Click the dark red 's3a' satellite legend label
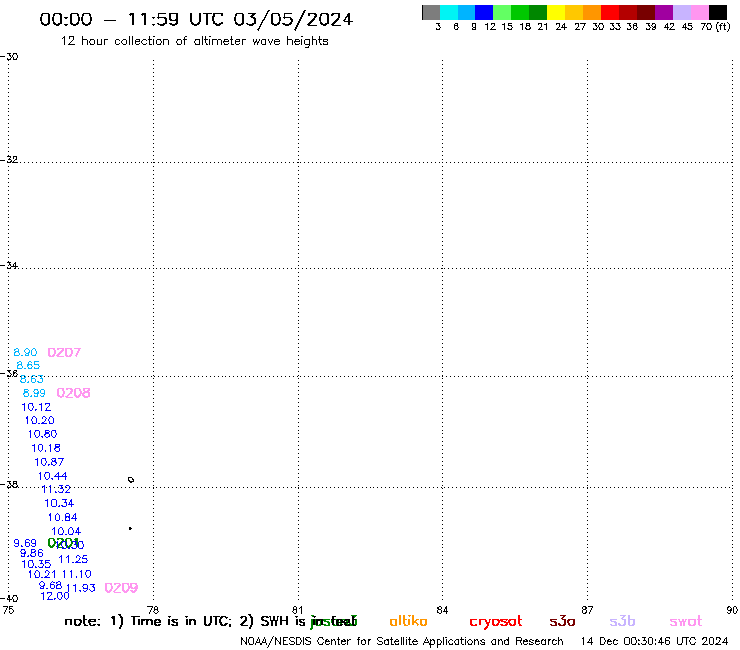Viewport: 740px width, 650px height. 562,621
